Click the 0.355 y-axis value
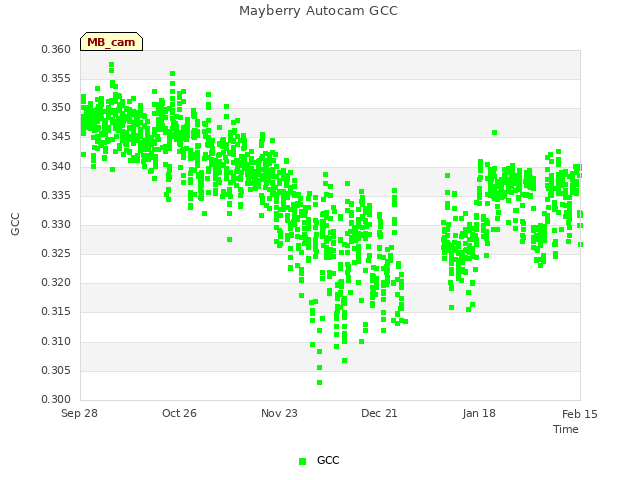The image size is (640, 480). (56, 78)
